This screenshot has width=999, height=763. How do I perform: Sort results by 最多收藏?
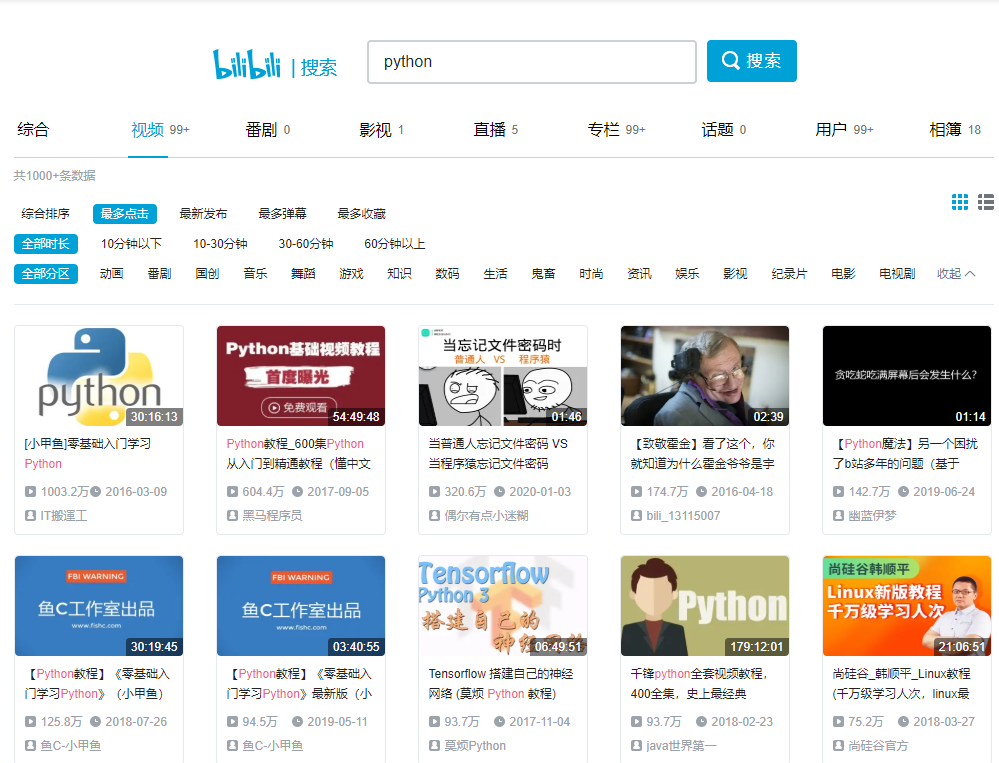click(x=361, y=214)
